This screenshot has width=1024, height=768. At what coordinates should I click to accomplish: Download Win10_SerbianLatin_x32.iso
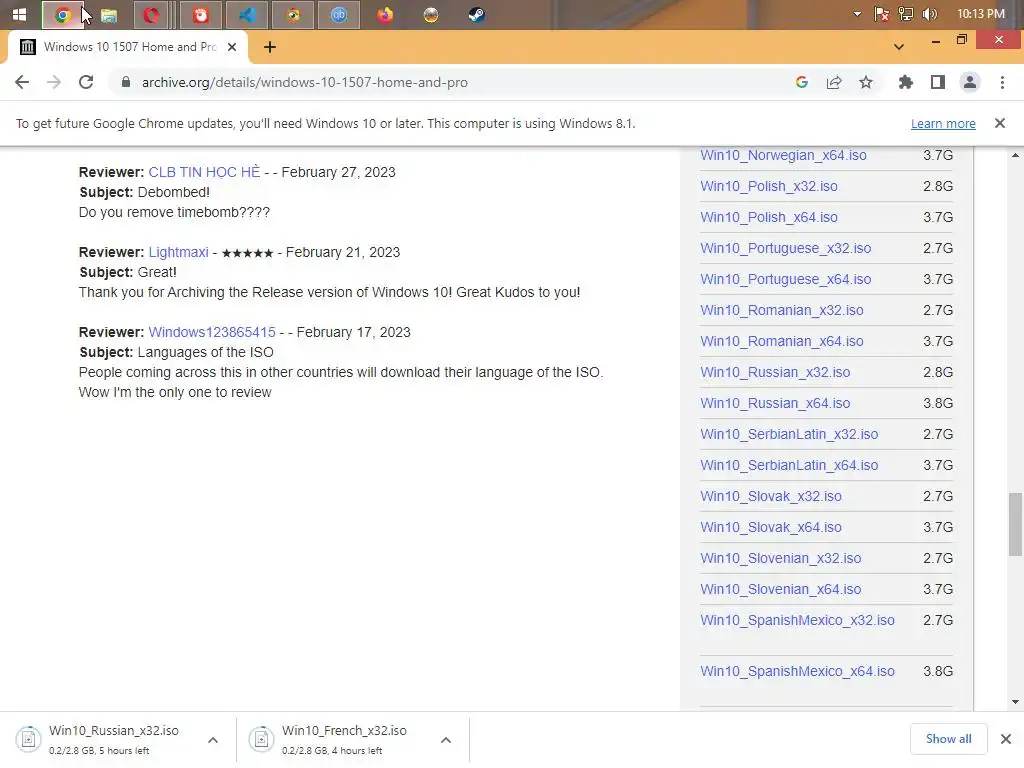click(789, 434)
